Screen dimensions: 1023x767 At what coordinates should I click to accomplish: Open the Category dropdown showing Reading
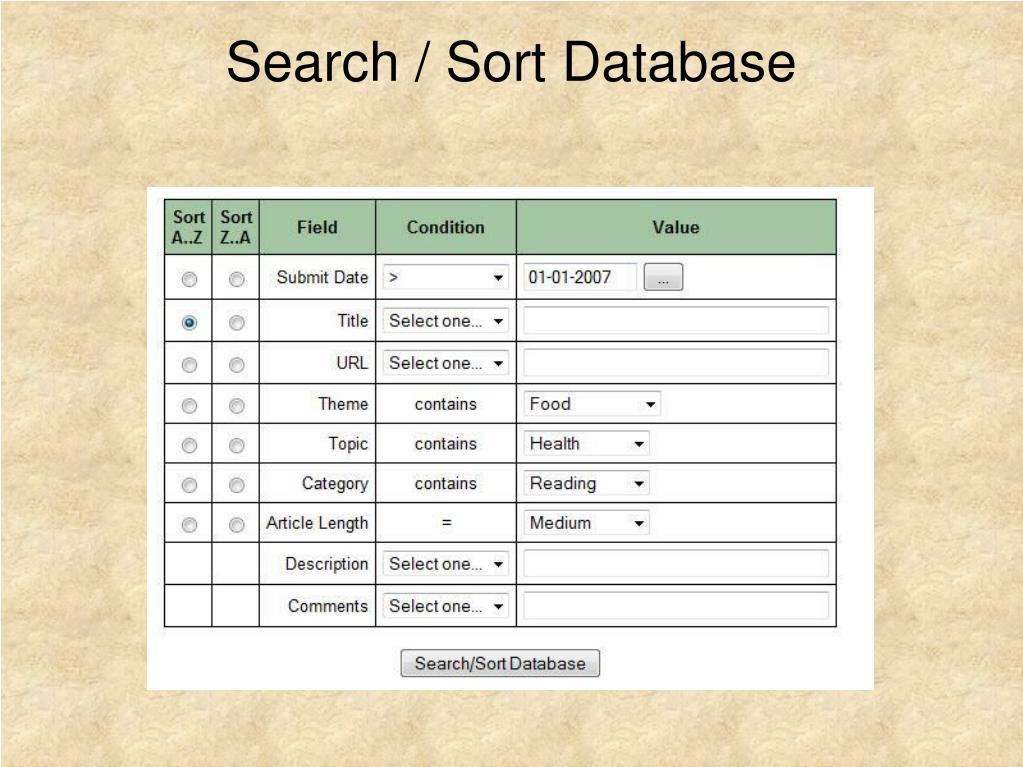click(586, 483)
